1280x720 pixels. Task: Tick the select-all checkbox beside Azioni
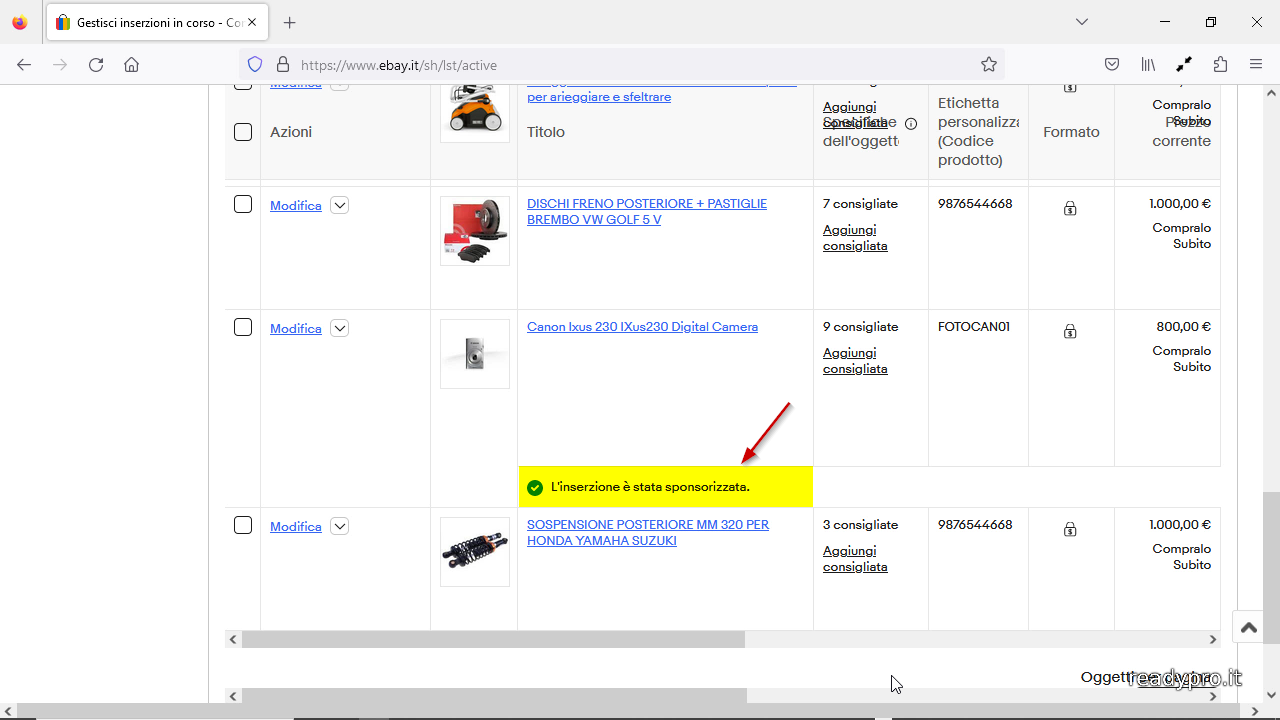click(x=243, y=132)
